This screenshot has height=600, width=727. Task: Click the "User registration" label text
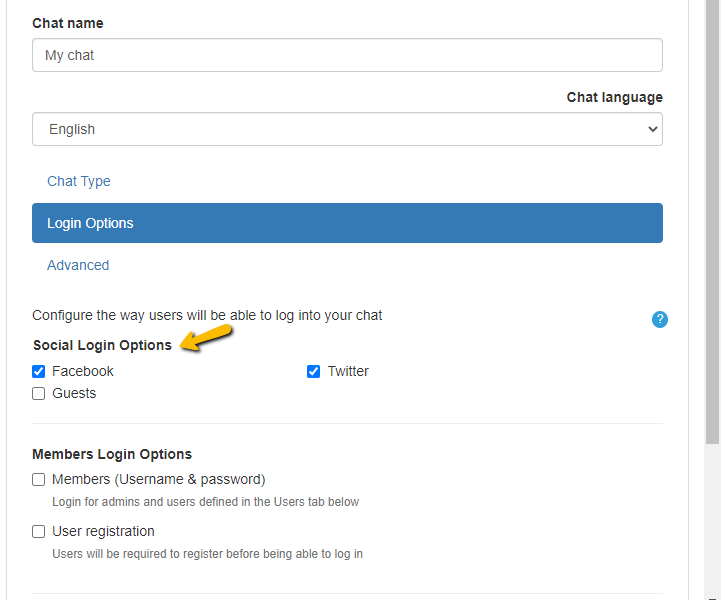tap(103, 531)
